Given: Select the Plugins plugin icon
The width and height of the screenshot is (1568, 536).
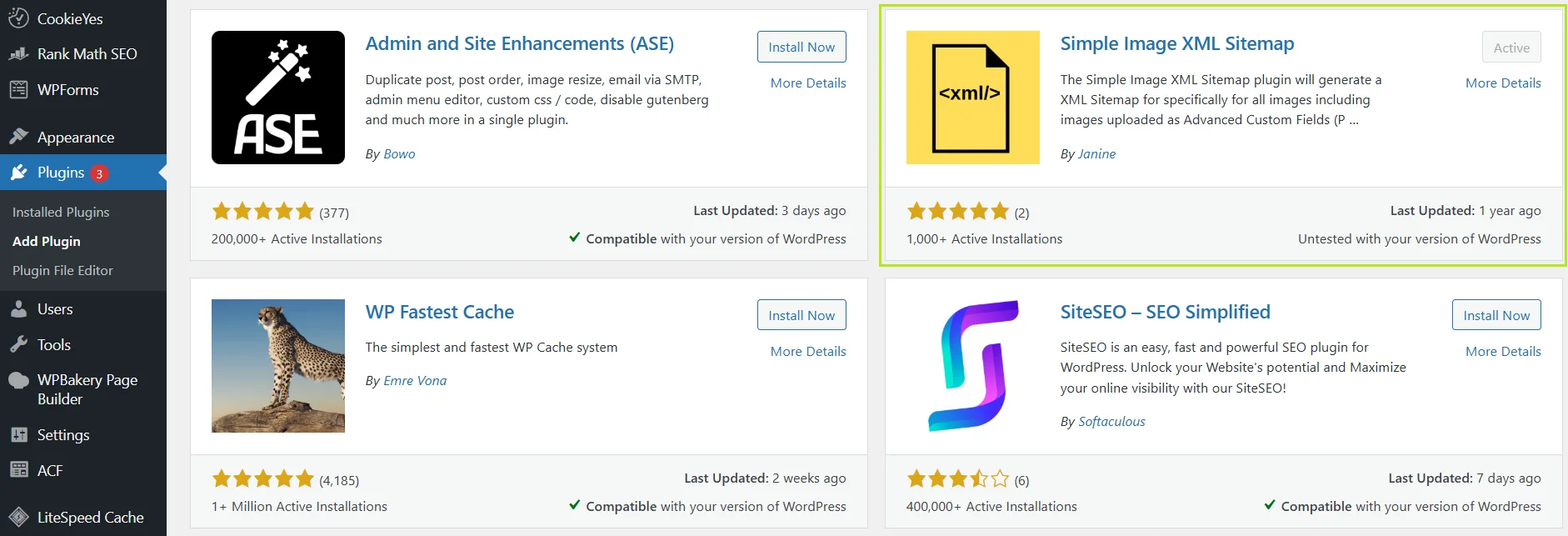Looking at the screenshot, I should click(x=17, y=172).
